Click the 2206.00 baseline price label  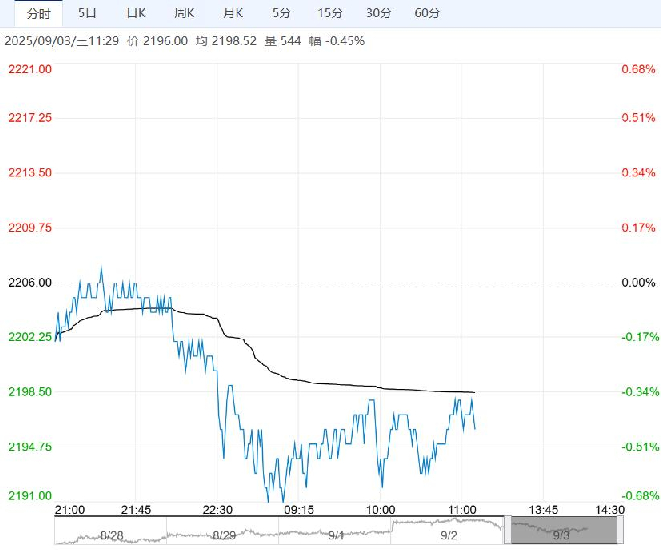pos(30,282)
